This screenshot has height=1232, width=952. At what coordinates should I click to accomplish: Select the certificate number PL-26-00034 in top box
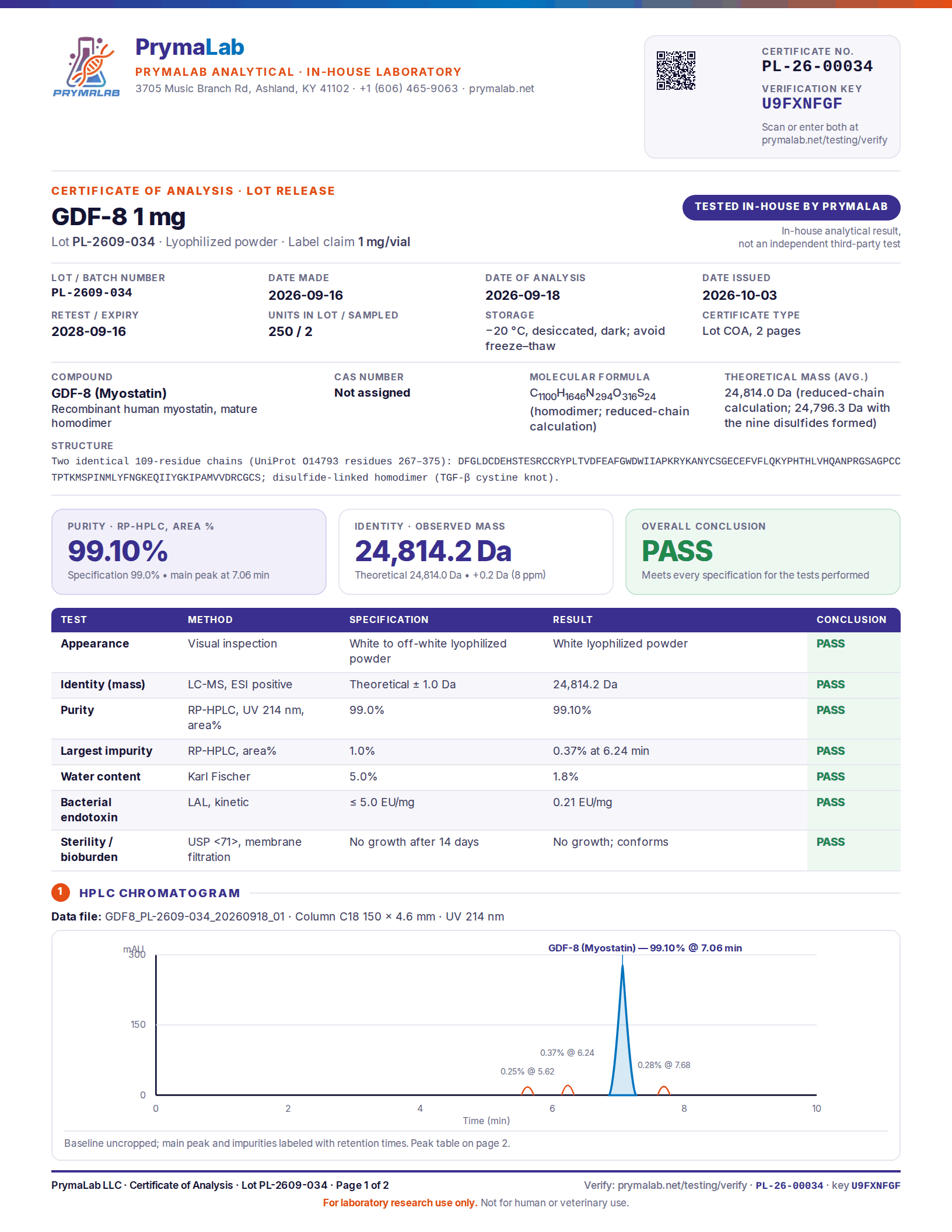point(817,66)
